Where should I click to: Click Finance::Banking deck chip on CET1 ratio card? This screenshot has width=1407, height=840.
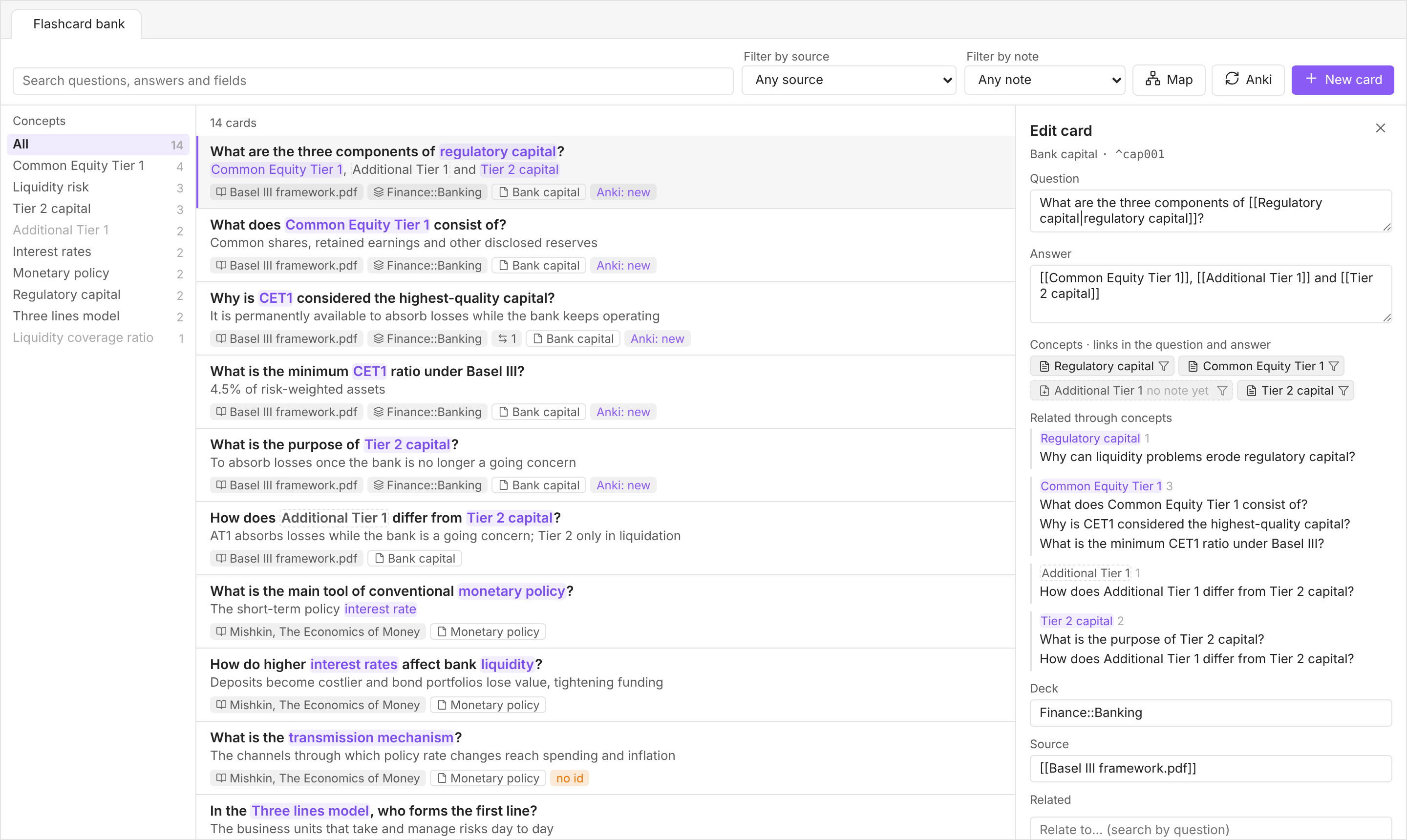pos(427,412)
